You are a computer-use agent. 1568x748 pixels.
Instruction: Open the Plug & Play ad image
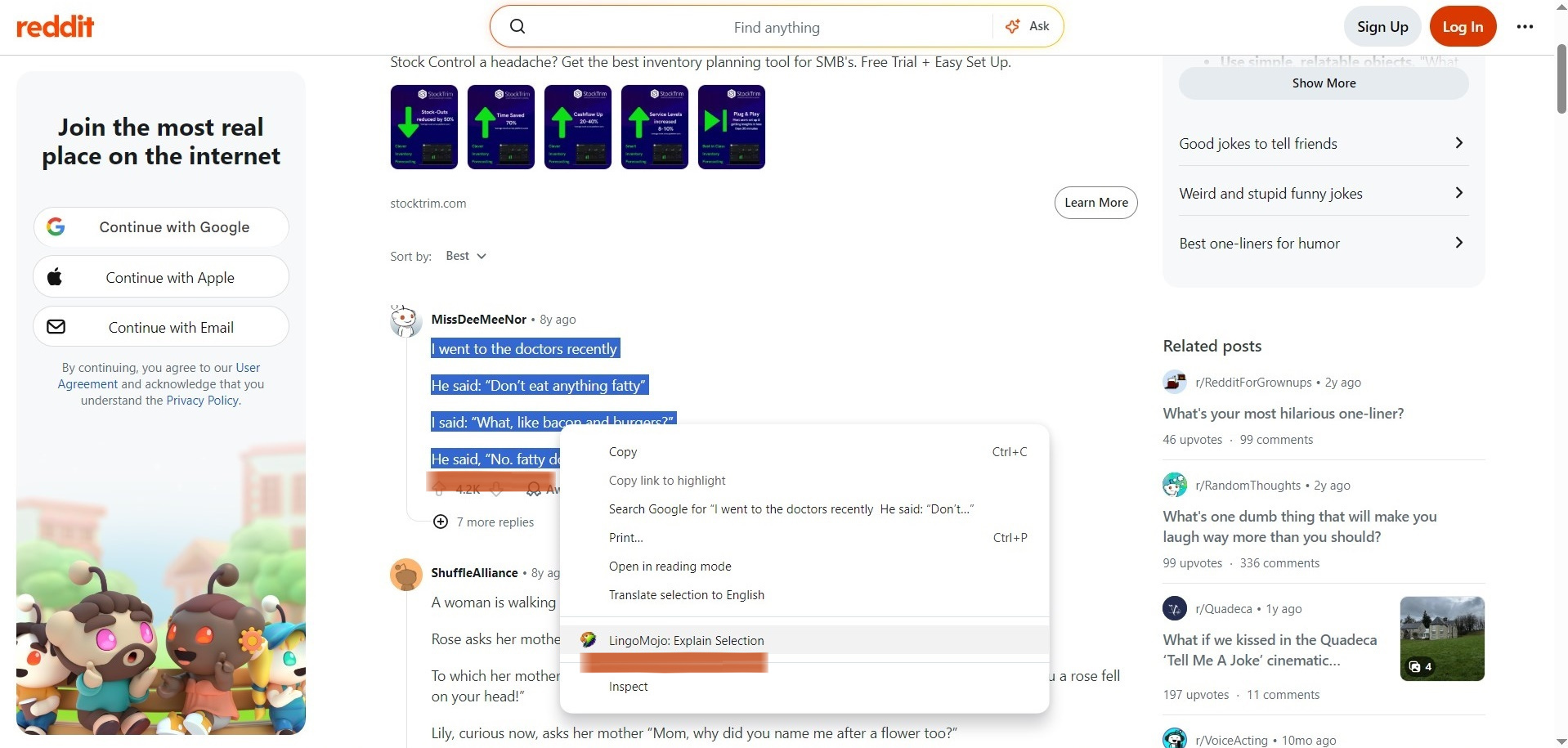coord(732,127)
